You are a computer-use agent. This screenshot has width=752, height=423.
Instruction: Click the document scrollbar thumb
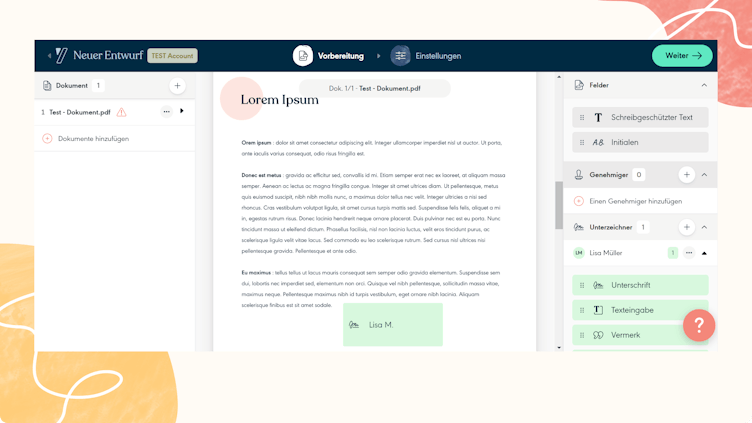tap(559, 205)
